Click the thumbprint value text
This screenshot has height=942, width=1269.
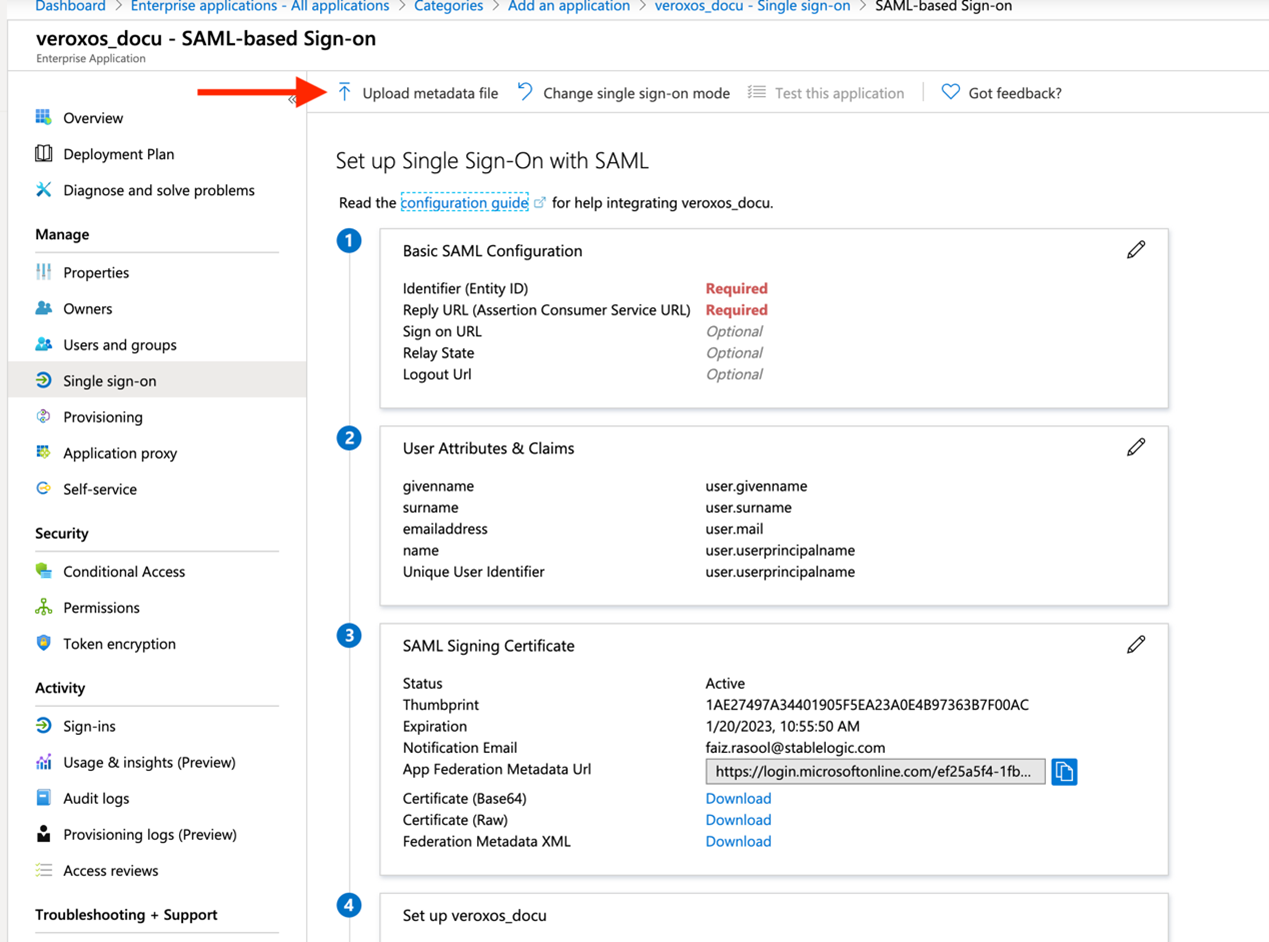click(867, 705)
